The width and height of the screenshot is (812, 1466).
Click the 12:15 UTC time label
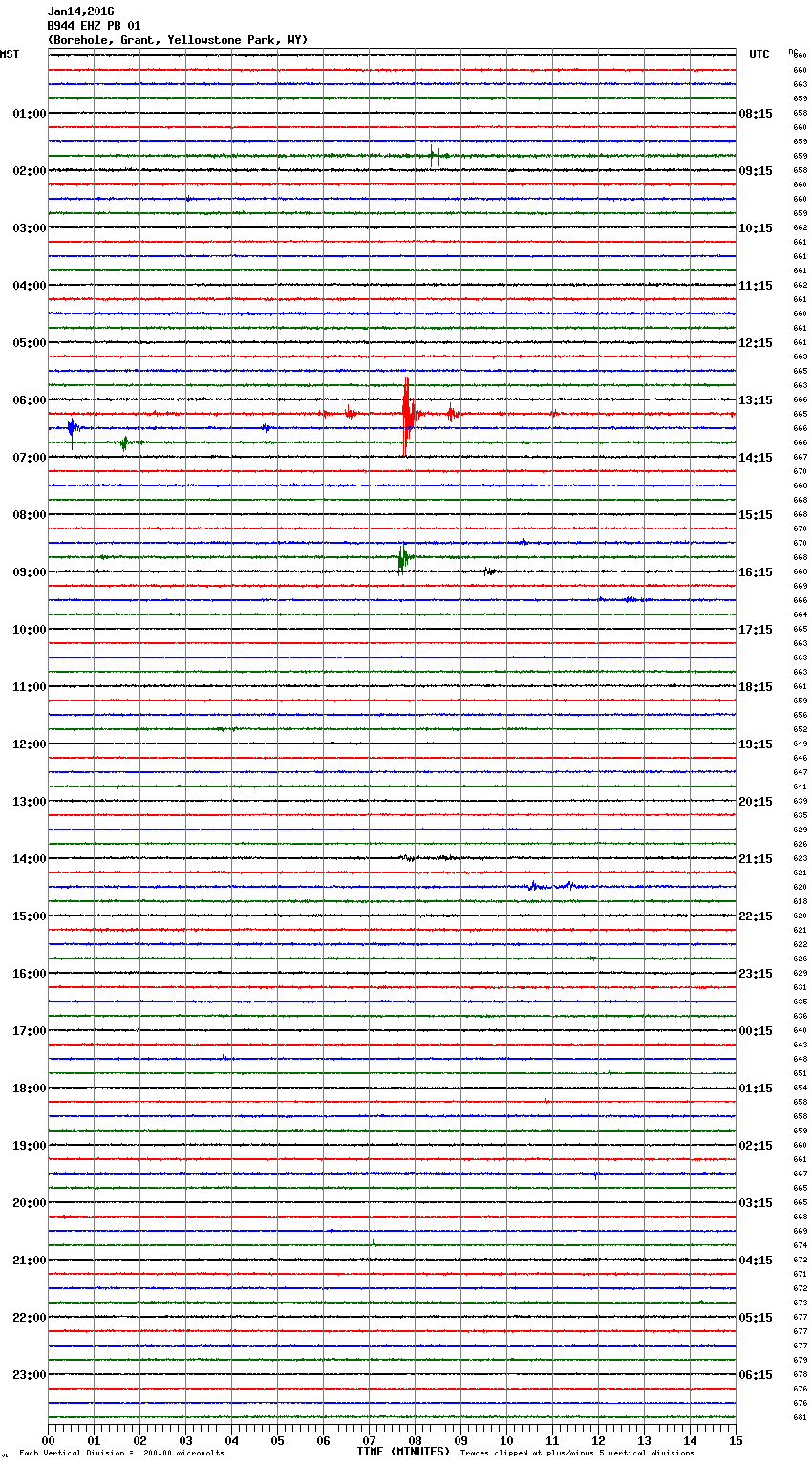coord(756,343)
